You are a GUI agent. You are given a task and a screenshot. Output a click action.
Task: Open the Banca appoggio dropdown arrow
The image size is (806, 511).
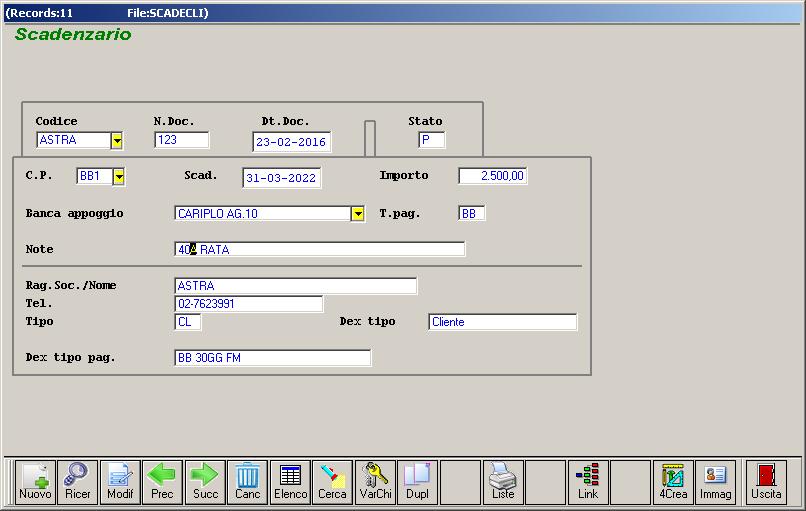click(x=358, y=213)
